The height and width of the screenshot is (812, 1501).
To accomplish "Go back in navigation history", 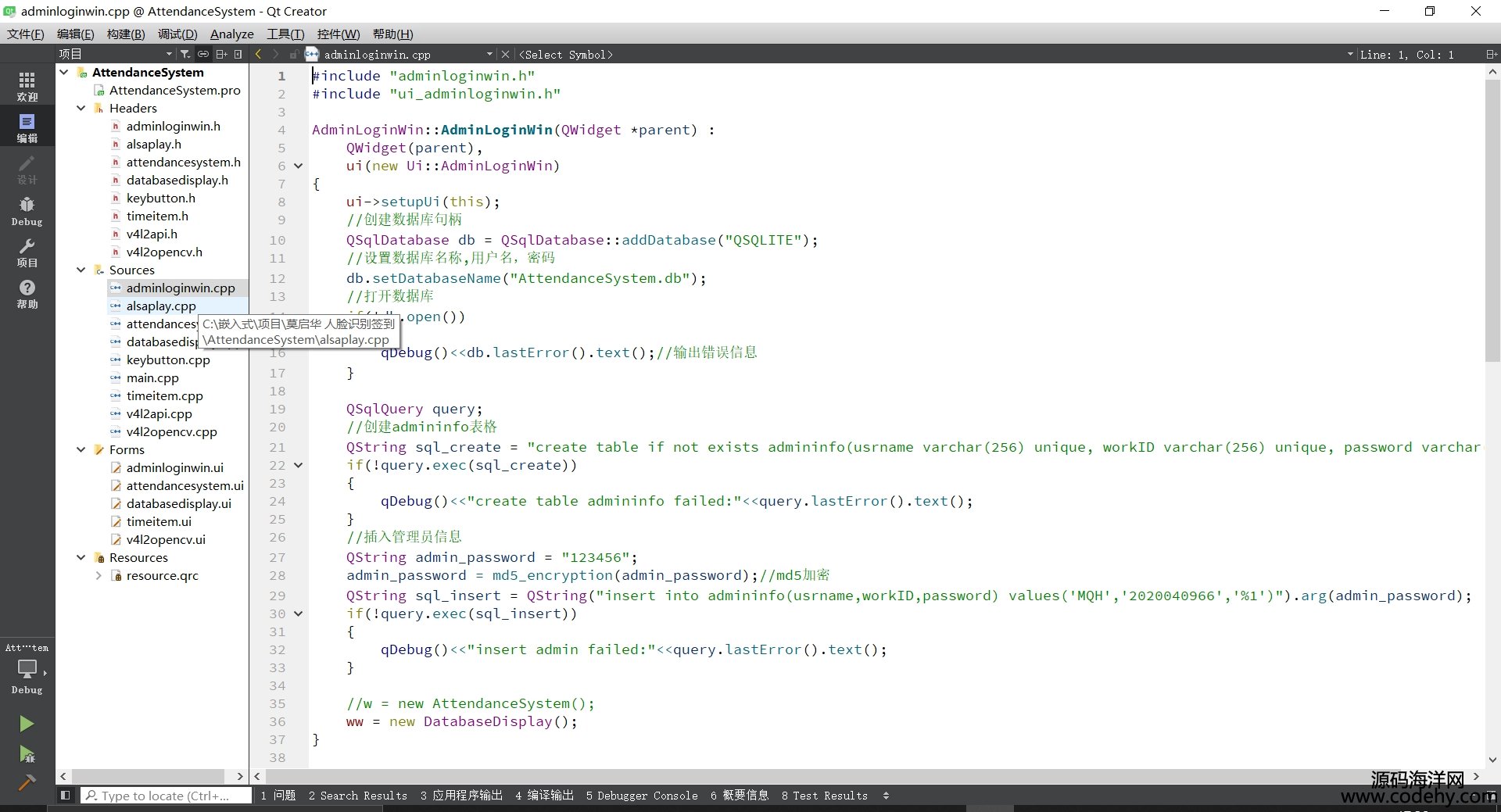I will coord(259,54).
